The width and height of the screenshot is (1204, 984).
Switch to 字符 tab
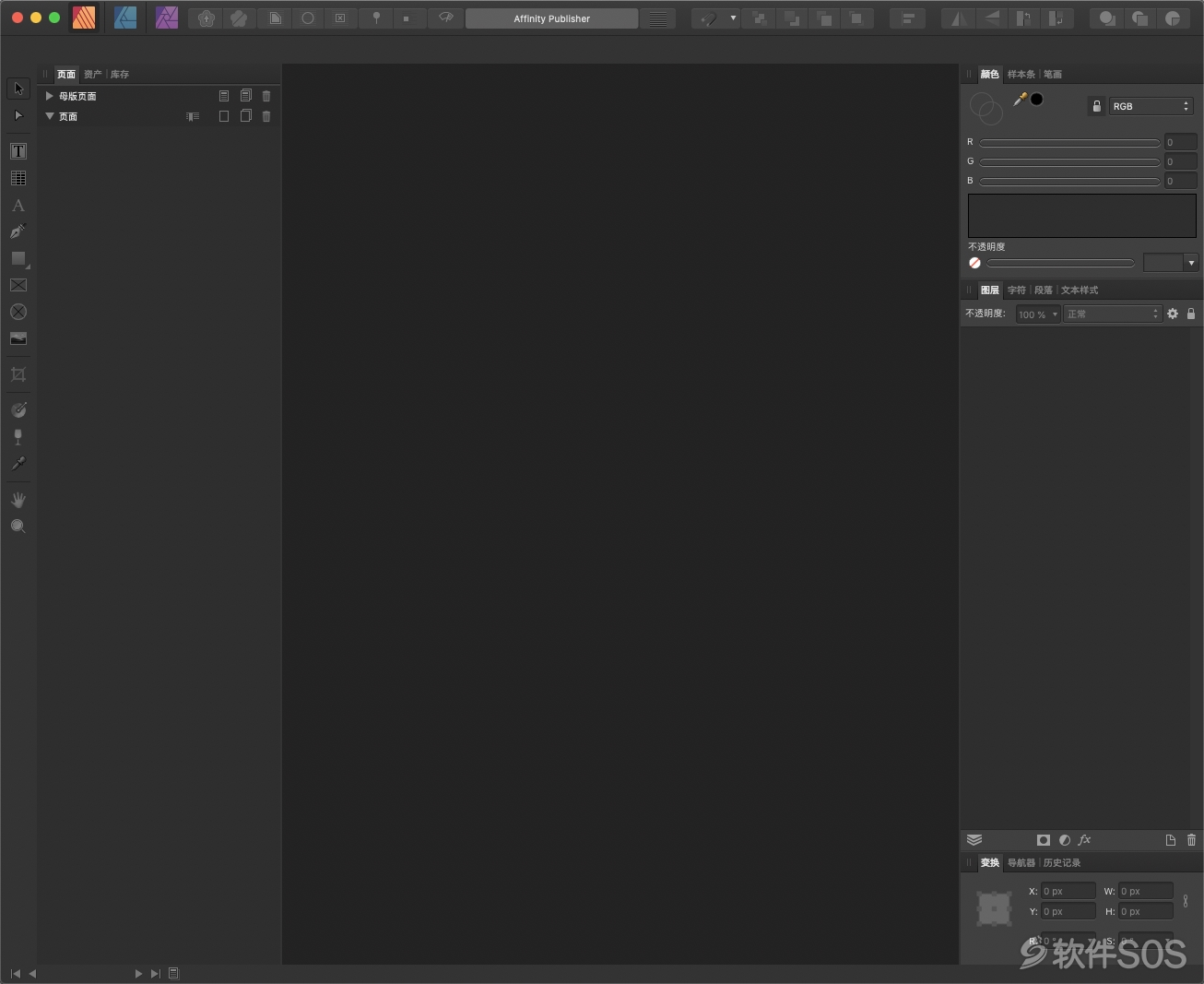click(1016, 290)
